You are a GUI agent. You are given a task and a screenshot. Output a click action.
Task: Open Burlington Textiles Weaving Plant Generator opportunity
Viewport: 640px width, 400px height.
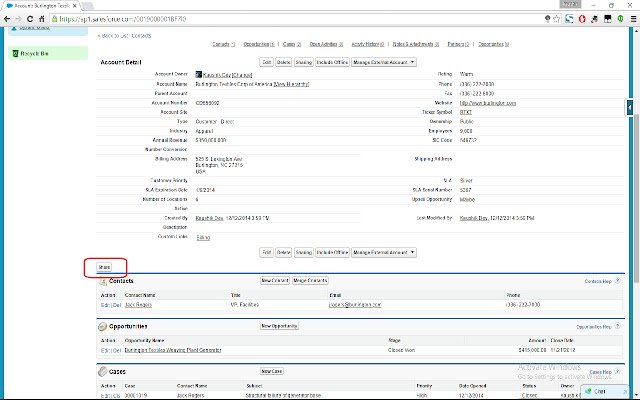click(x=173, y=350)
